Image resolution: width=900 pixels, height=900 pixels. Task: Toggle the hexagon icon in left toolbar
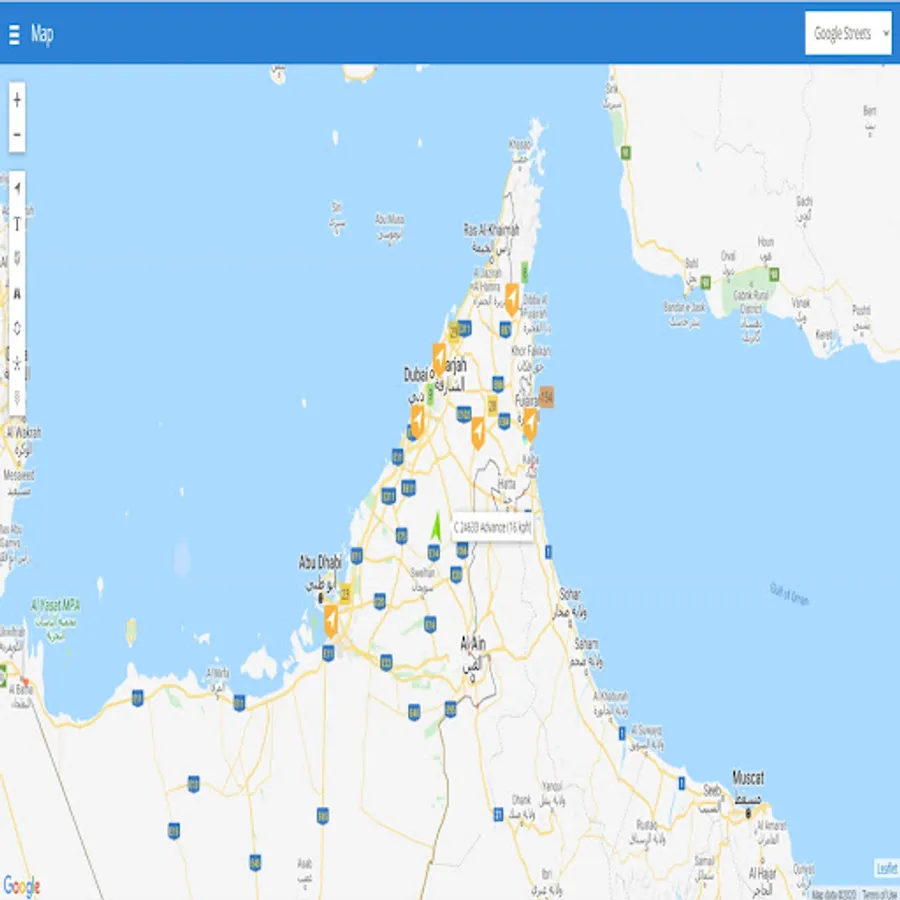coord(17,329)
